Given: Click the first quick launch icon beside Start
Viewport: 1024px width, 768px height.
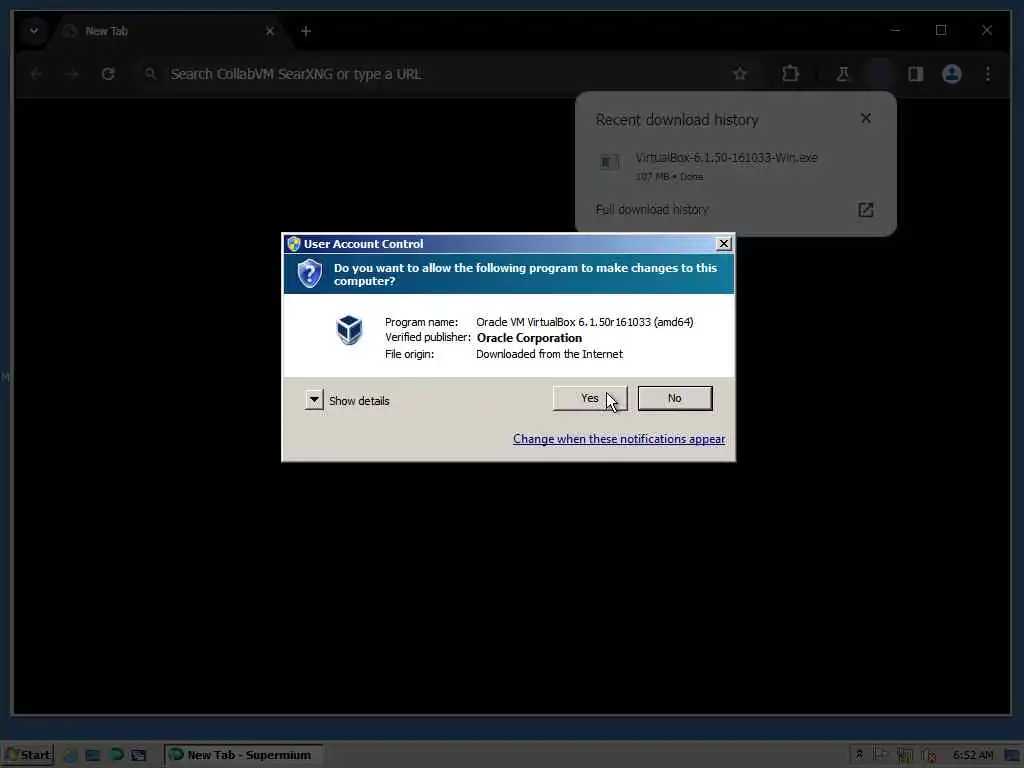Looking at the screenshot, I should tap(70, 756).
